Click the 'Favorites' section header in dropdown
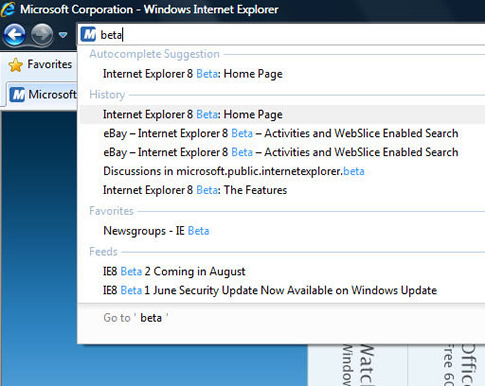Screen dimensions: 485x386 click(111, 211)
